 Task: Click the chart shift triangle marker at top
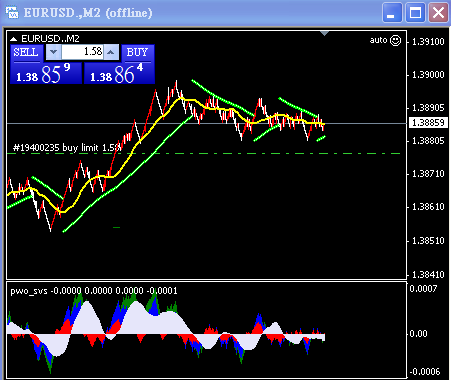click(x=324, y=33)
